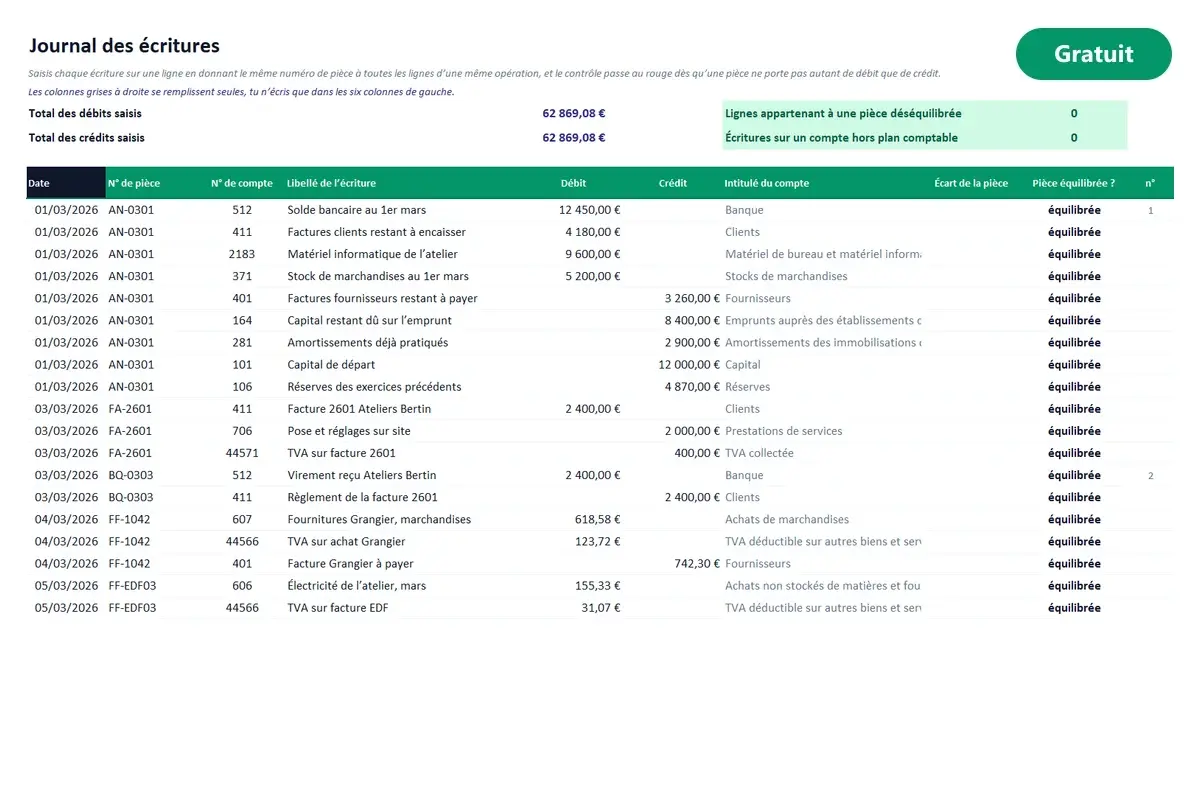Click Stock de marchandises au 1er mars
Screen dimensions: 1200x800
(x=378, y=276)
